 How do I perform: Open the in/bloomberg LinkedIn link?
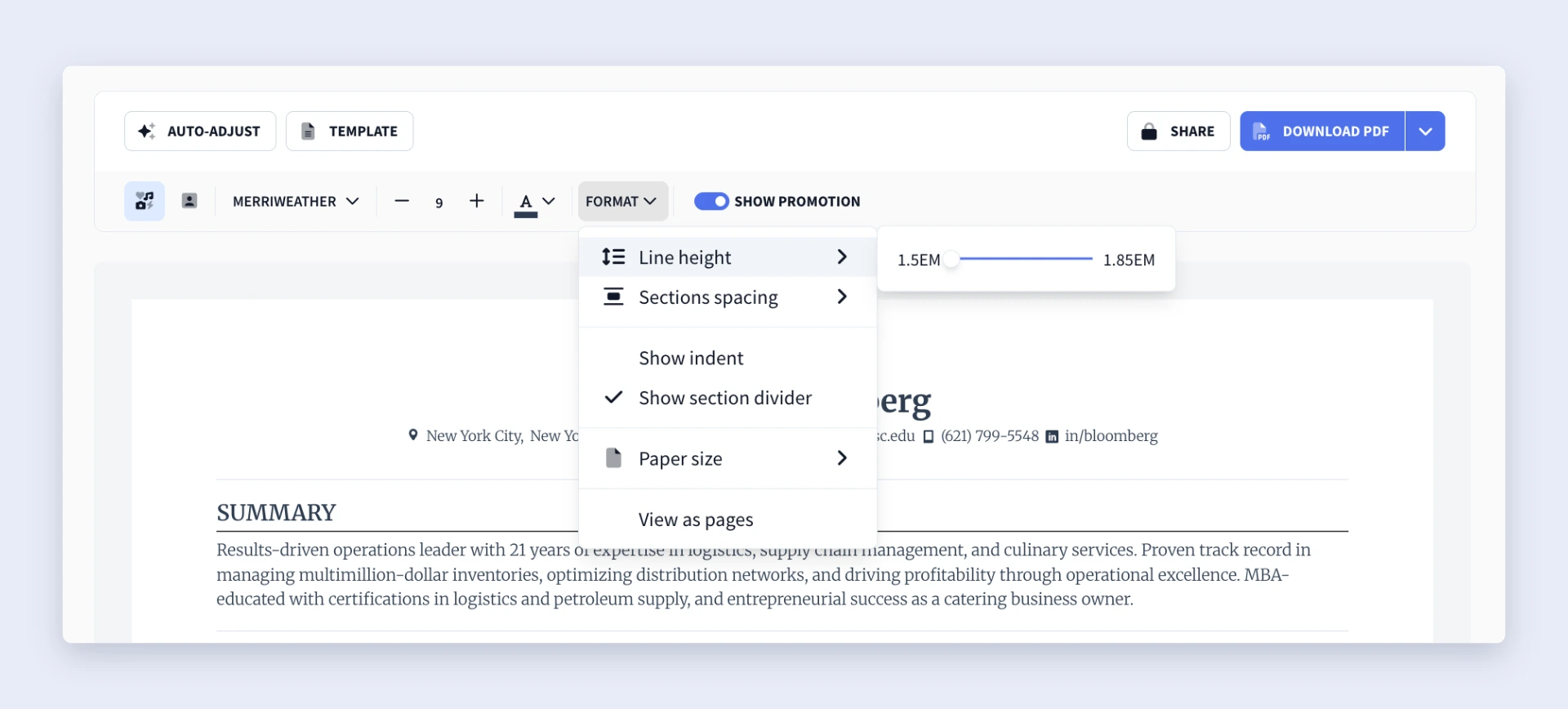coord(1111,436)
